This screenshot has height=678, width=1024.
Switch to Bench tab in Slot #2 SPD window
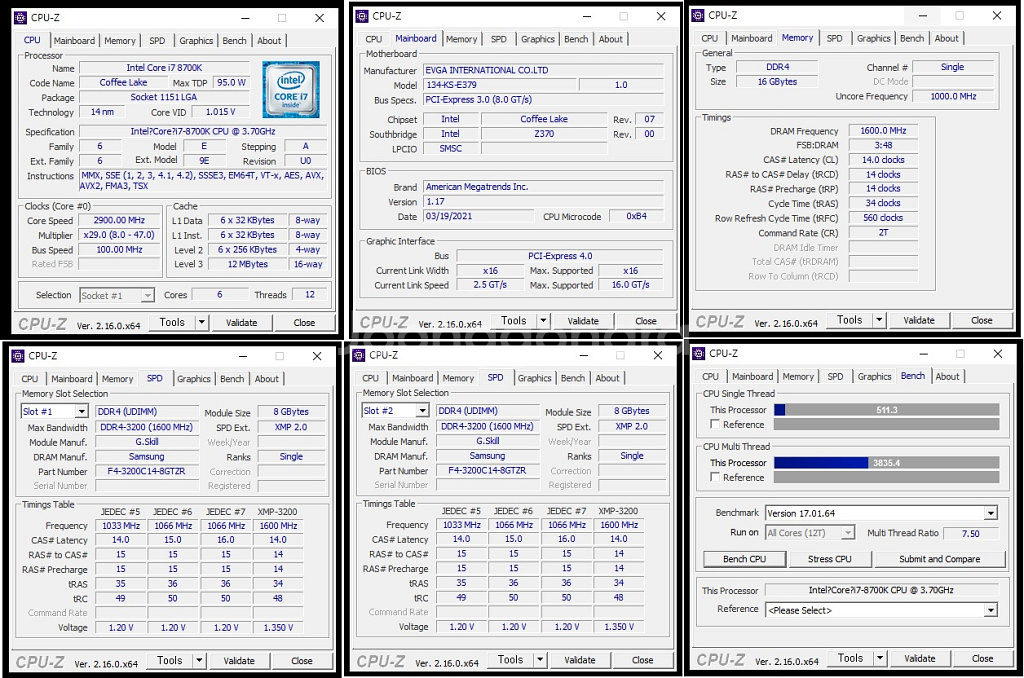tap(573, 378)
